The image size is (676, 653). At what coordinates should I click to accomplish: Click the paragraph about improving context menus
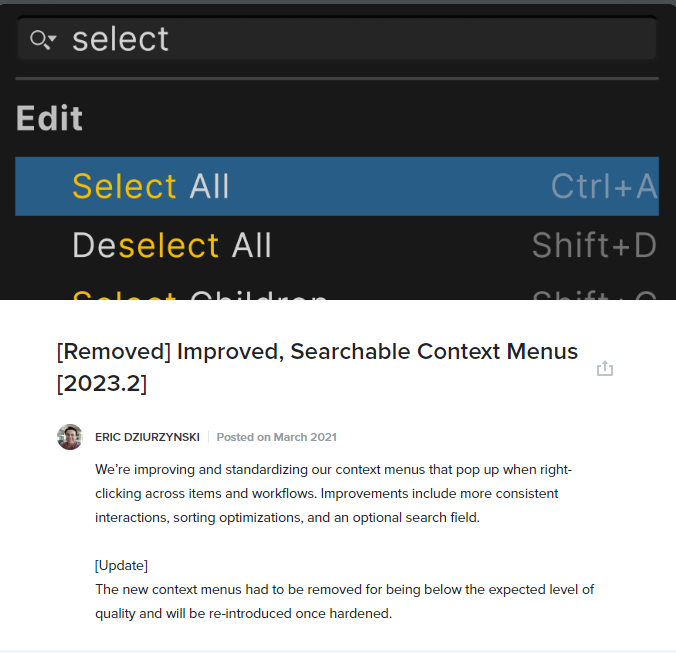tap(334, 493)
